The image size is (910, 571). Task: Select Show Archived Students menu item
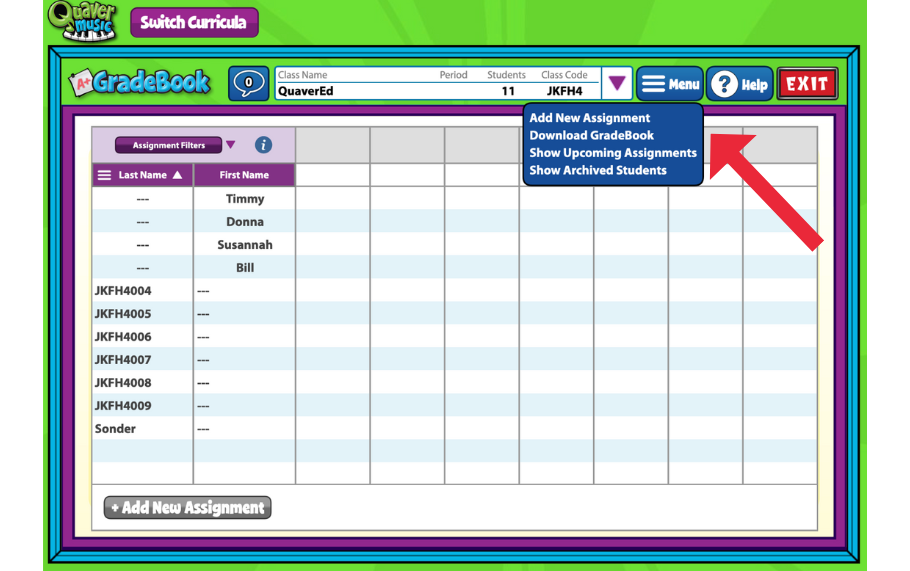tap(597, 170)
